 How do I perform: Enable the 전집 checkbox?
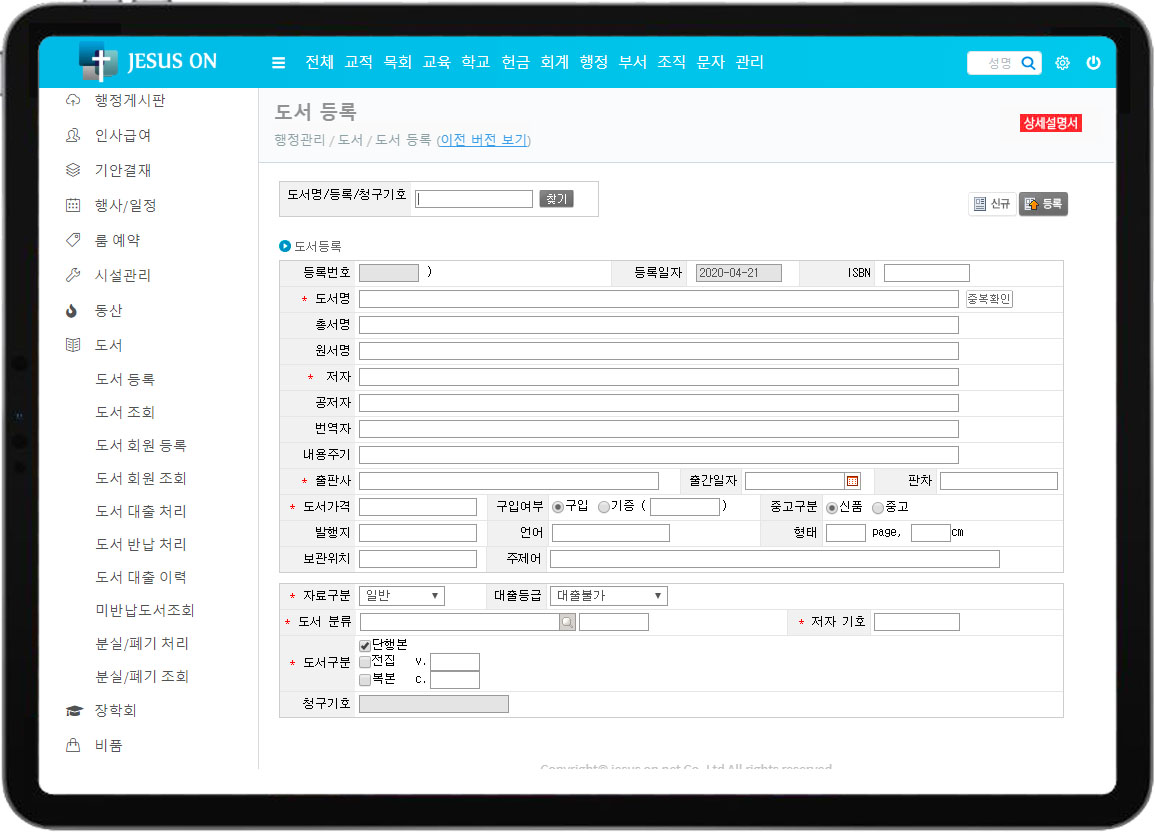pos(365,661)
